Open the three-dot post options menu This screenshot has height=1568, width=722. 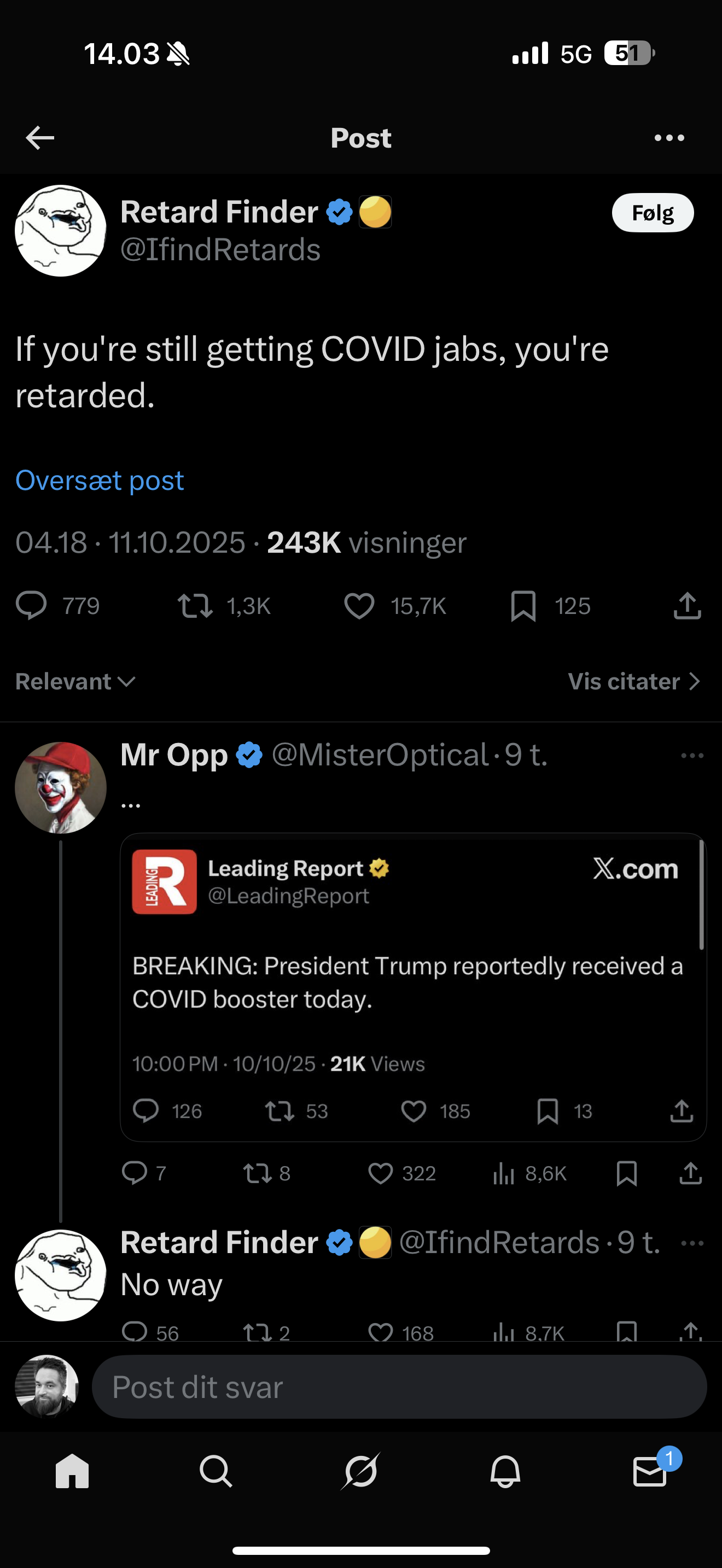click(x=669, y=138)
